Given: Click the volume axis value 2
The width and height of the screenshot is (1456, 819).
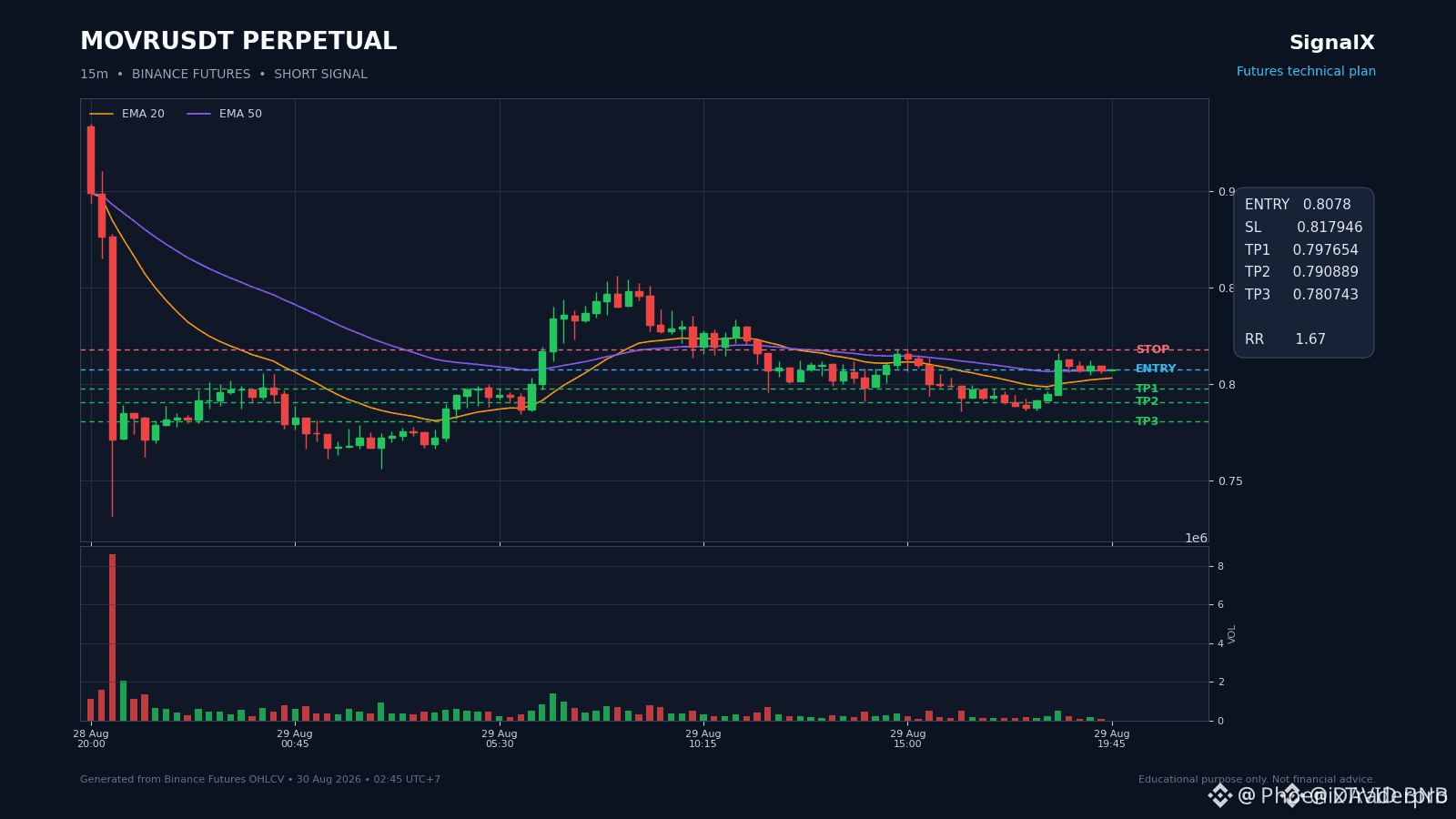Looking at the screenshot, I should point(1221,682).
